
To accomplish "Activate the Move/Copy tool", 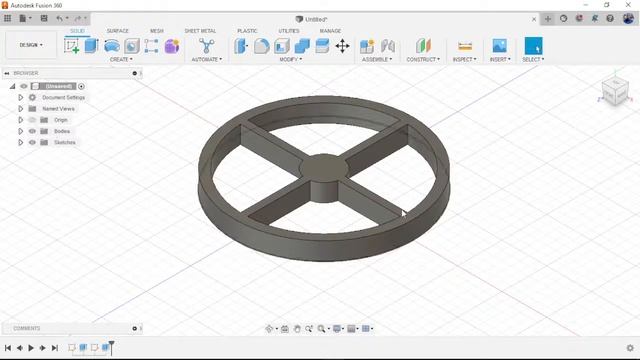I will (342, 46).
